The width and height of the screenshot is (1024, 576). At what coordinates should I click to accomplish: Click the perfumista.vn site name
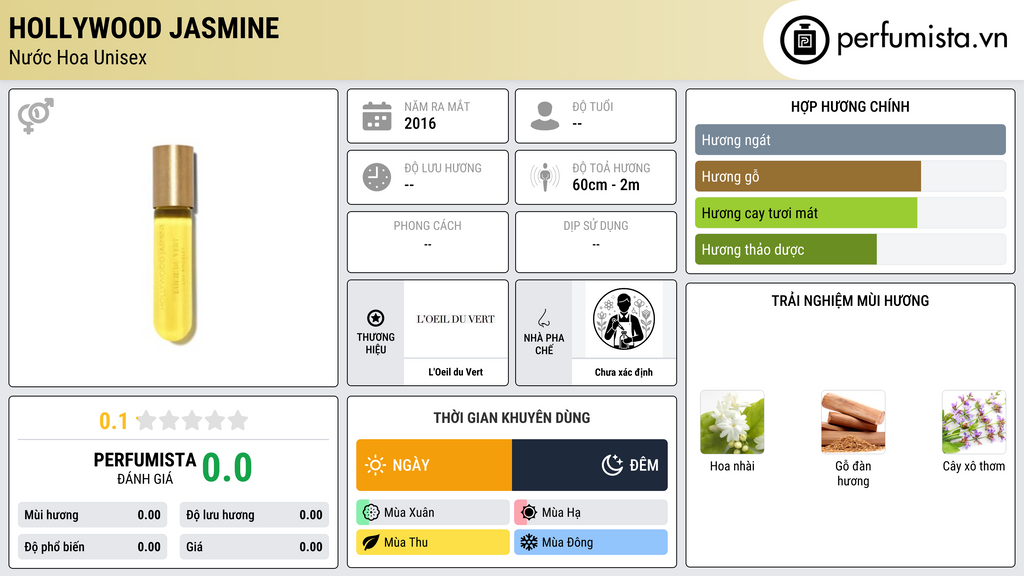[x=922, y=38]
